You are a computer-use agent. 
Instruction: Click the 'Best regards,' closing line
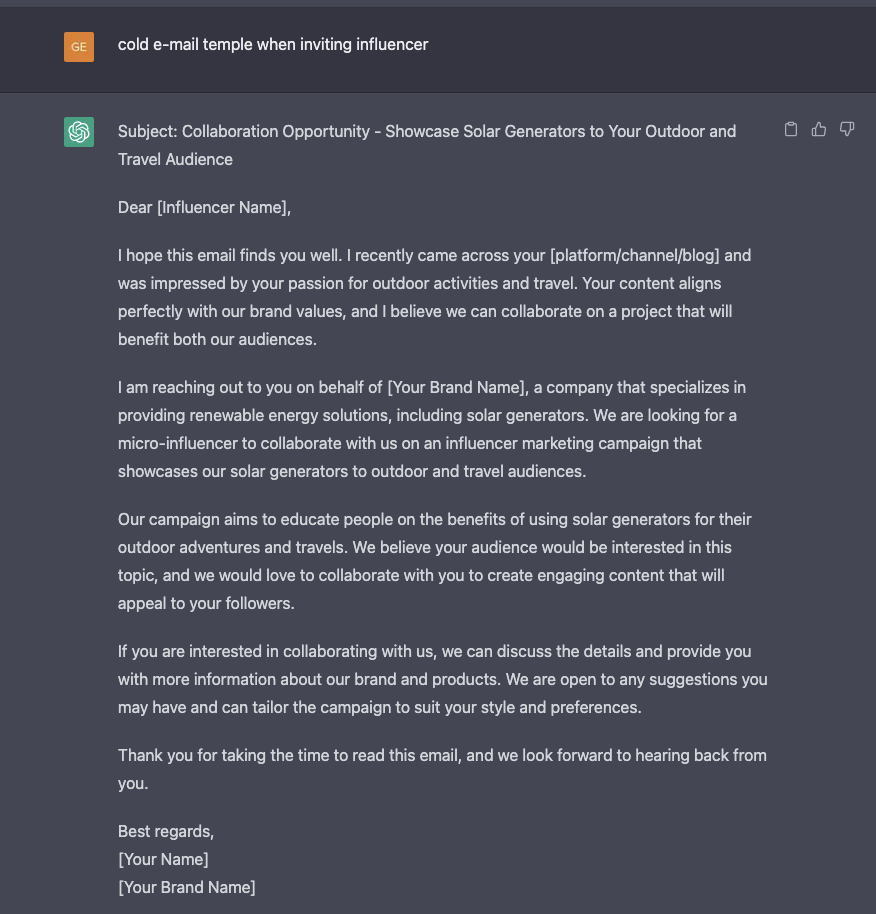coord(166,831)
